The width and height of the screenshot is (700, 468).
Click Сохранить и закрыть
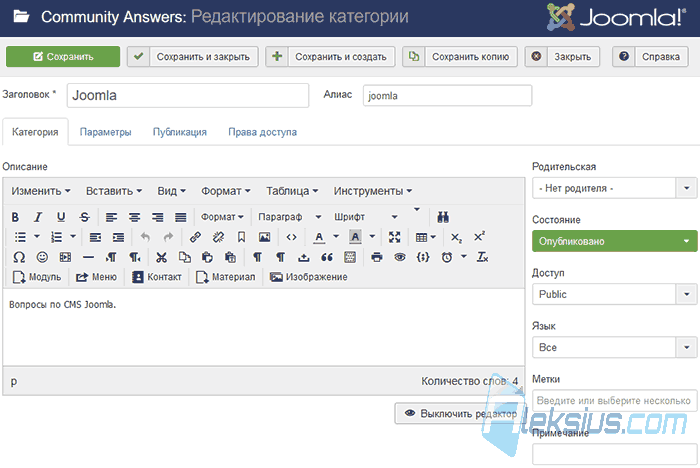point(193,57)
